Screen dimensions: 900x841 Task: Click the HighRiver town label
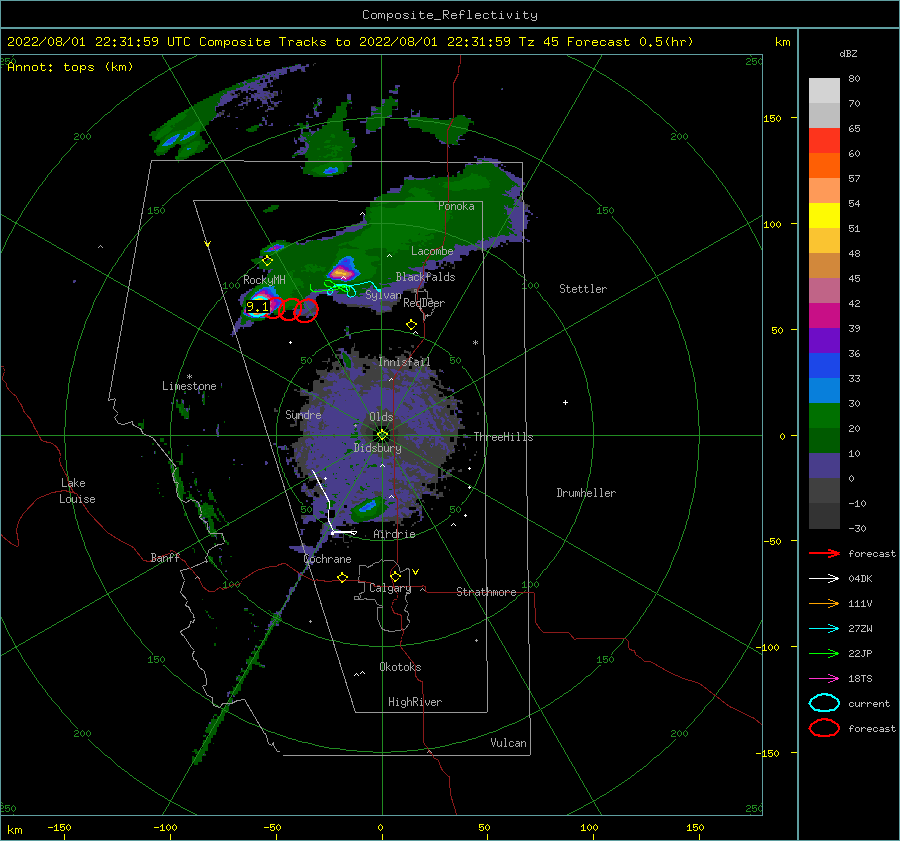(x=415, y=702)
